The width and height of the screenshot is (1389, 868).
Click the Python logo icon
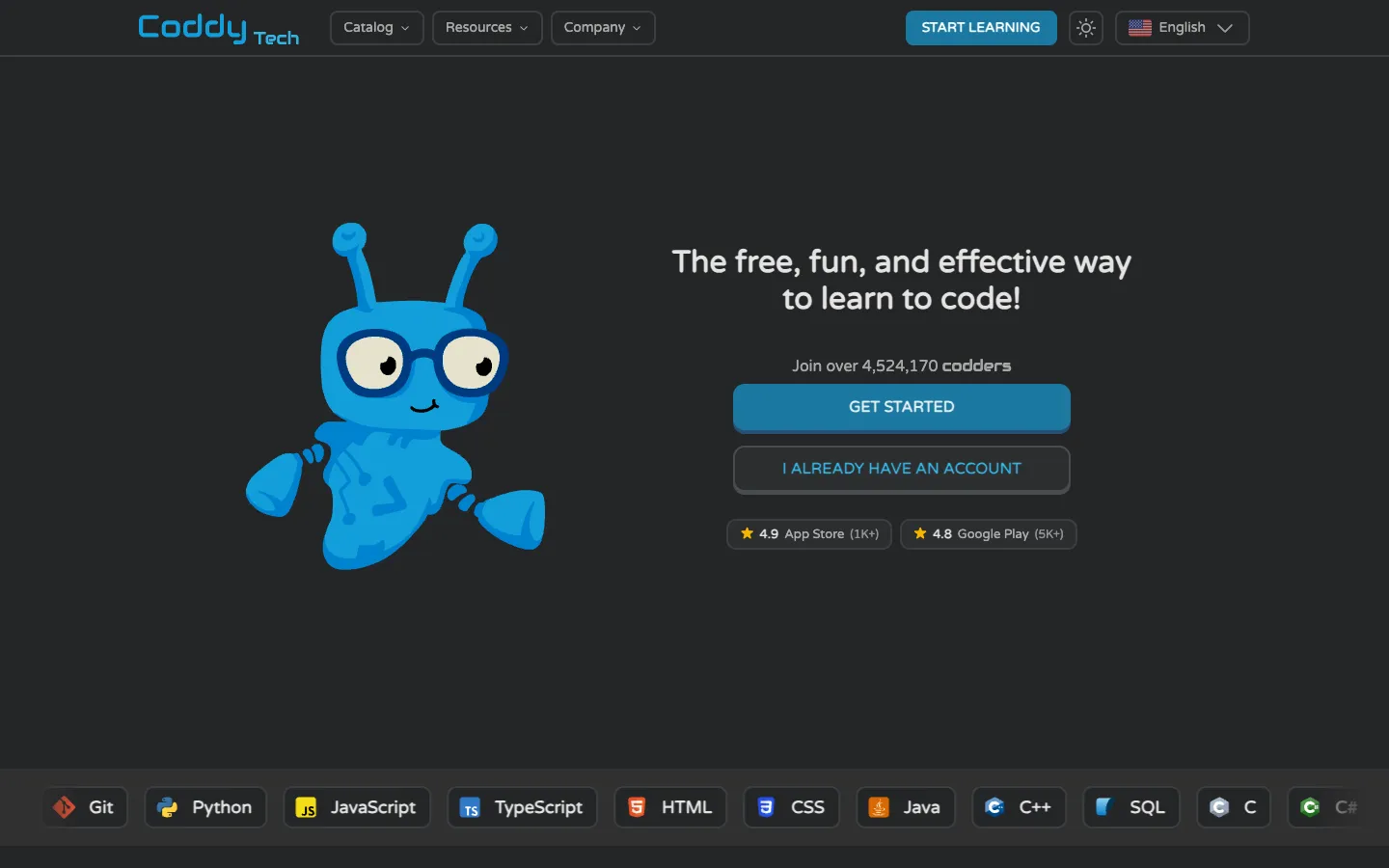(168, 807)
